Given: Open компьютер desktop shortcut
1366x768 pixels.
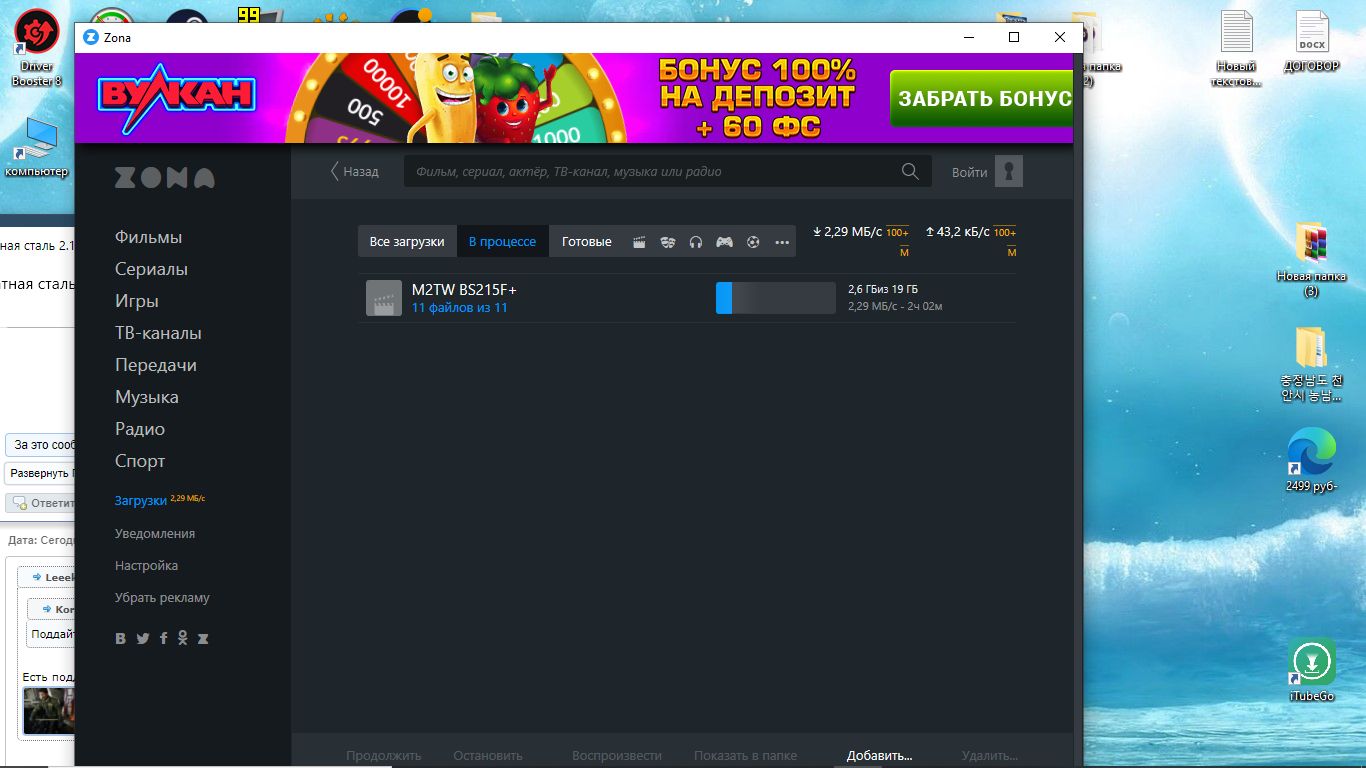Looking at the screenshot, I should [36, 147].
